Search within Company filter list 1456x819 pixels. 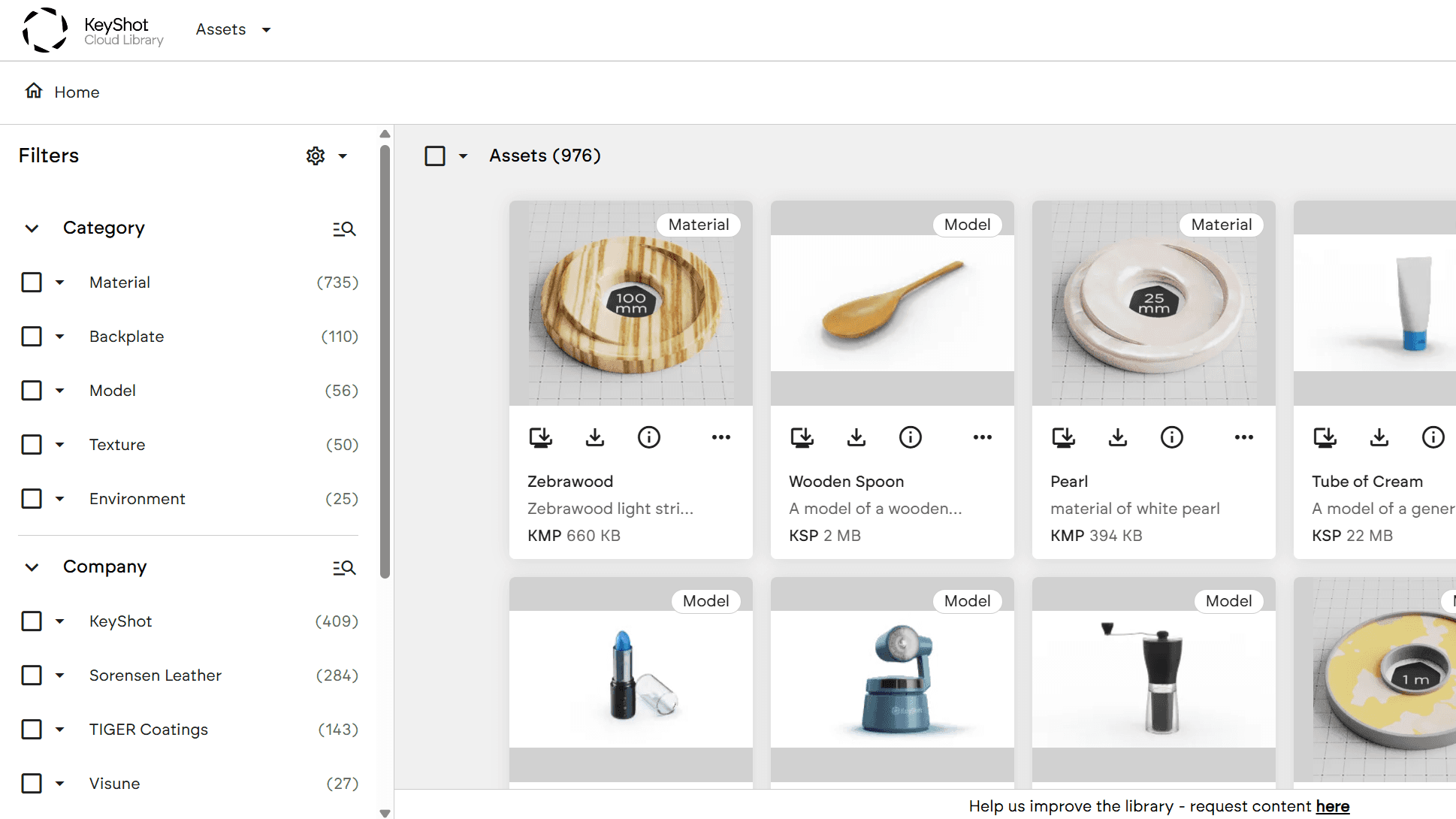point(344,567)
